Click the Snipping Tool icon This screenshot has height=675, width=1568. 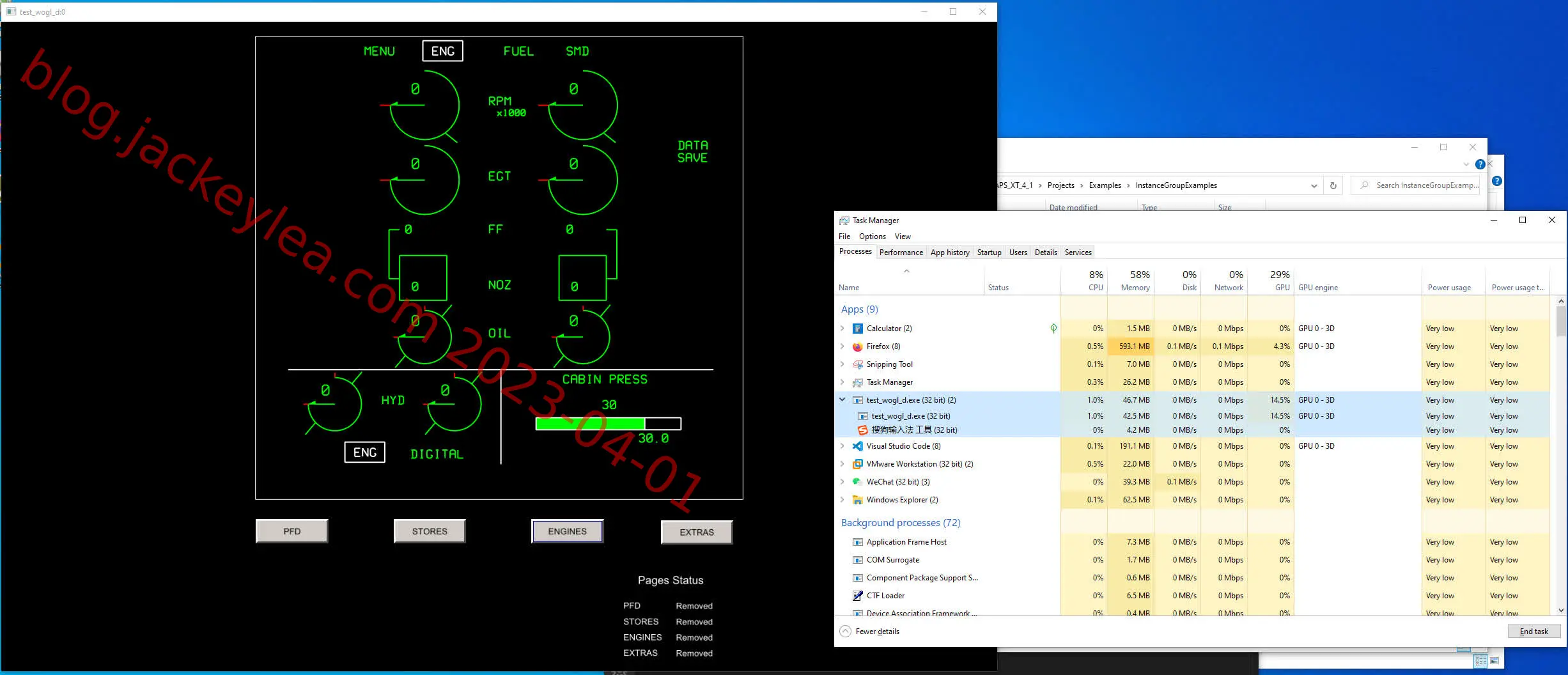[x=858, y=364]
